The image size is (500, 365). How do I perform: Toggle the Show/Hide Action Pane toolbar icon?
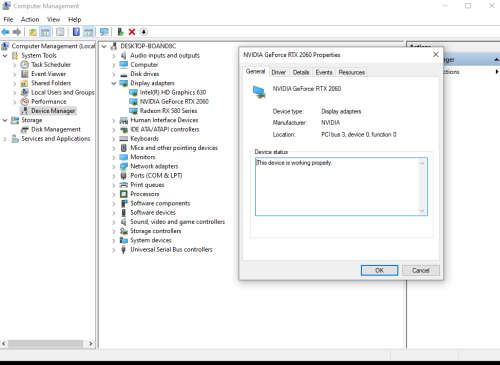tap(88, 32)
